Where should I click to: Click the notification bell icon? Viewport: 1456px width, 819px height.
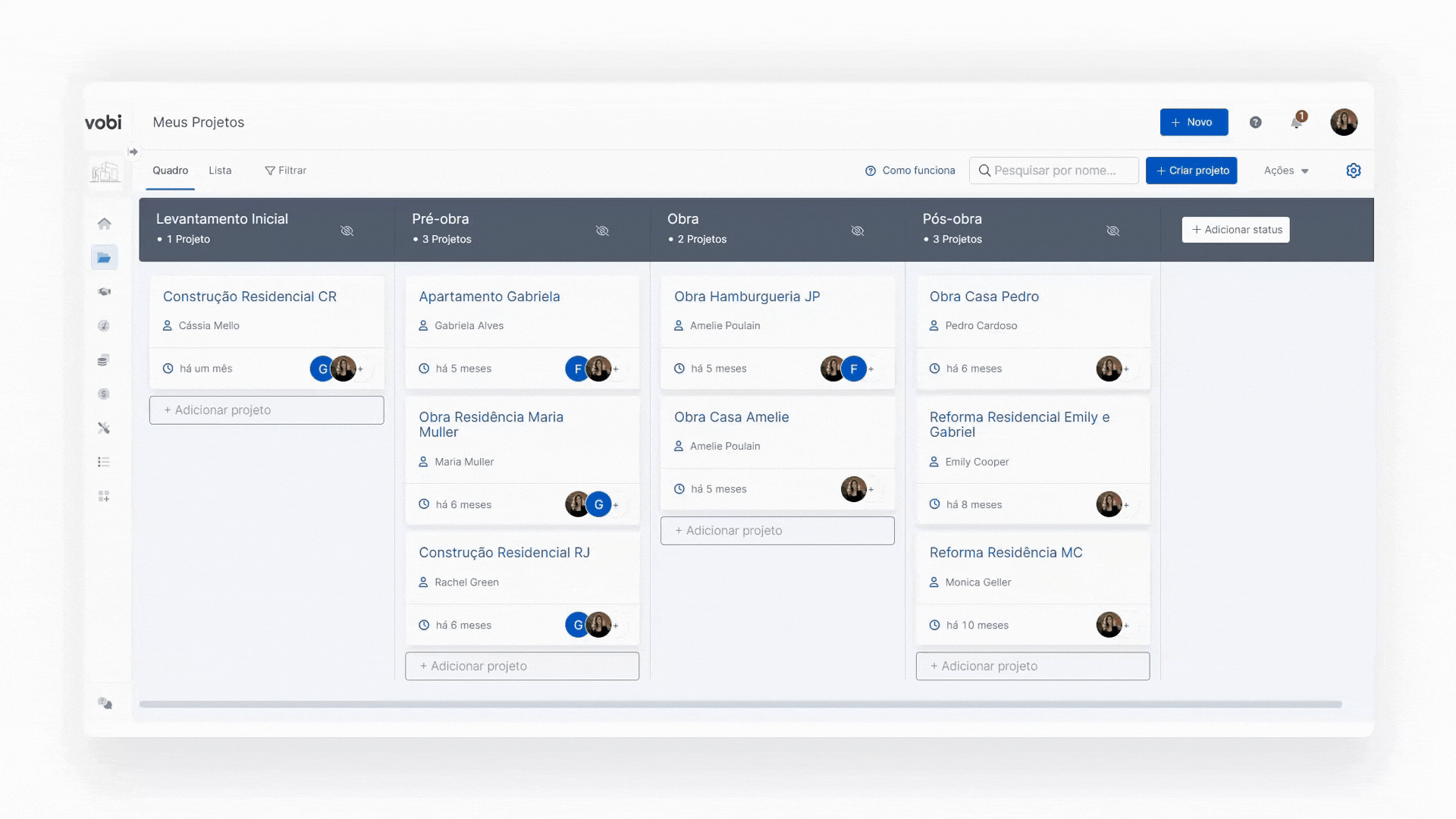point(1297,123)
